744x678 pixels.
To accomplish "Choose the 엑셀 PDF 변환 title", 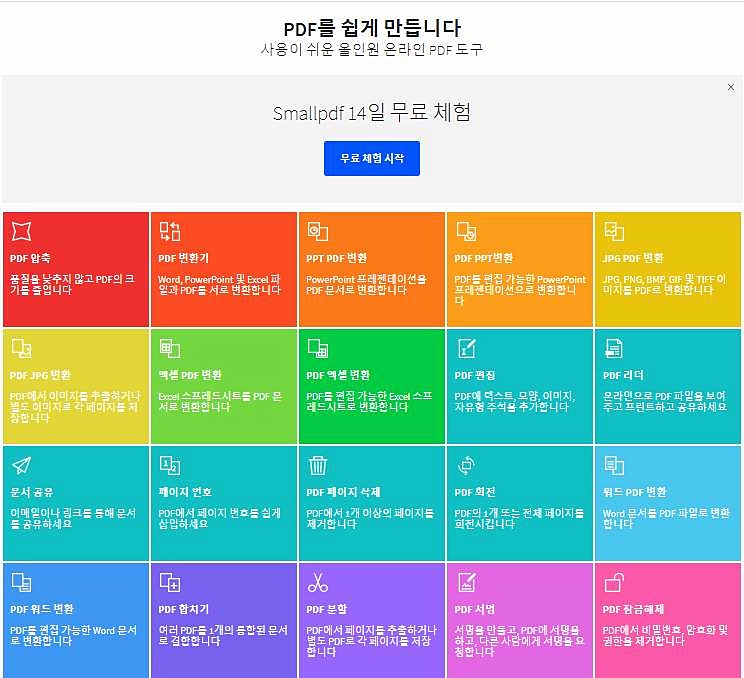I will pos(190,375).
